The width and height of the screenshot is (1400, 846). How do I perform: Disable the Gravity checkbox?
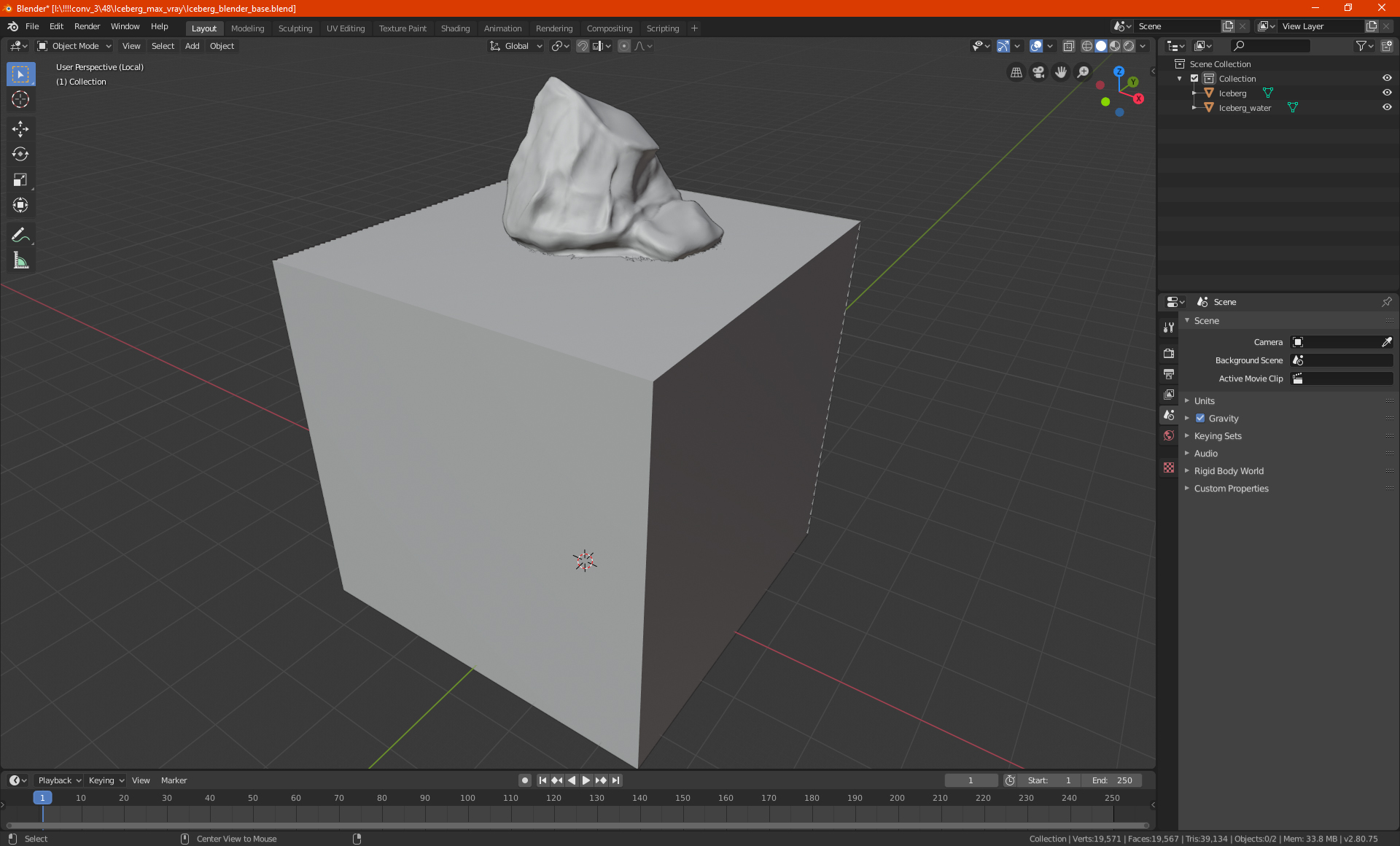click(x=1200, y=419)
